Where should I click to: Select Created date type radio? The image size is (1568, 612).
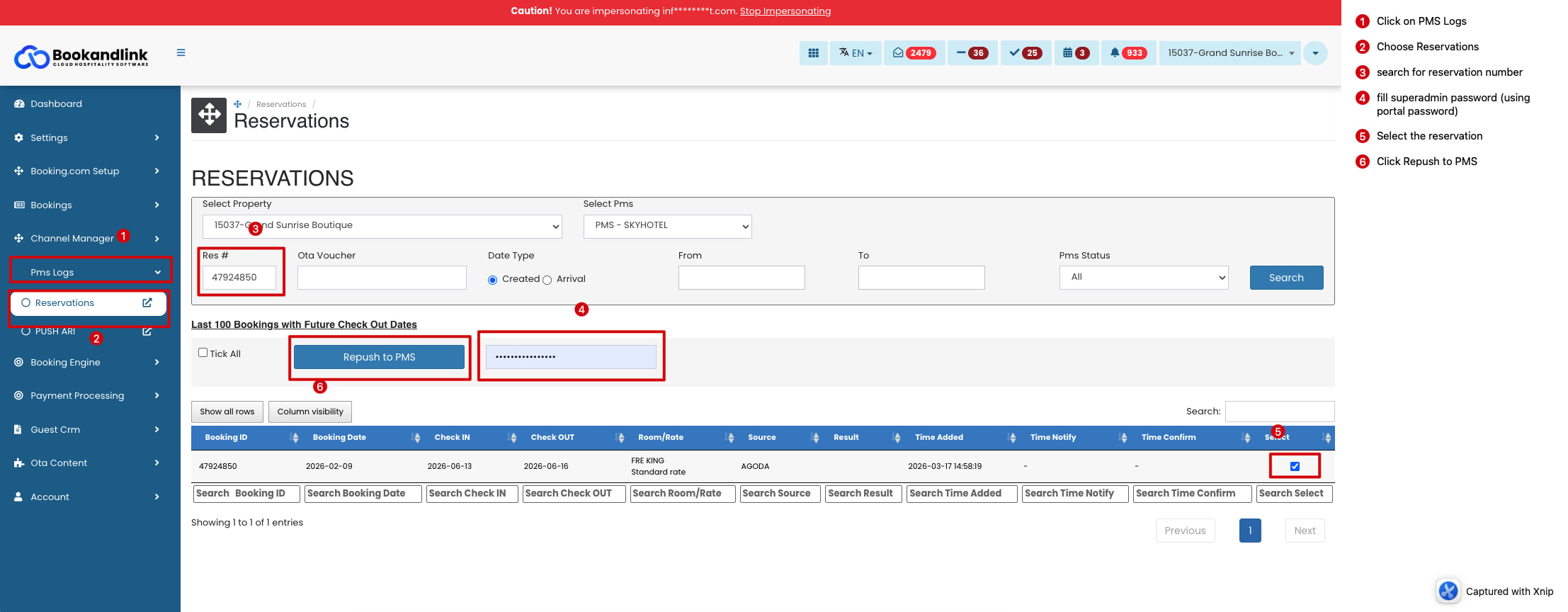pyautogui.click(x=493, y=280)
